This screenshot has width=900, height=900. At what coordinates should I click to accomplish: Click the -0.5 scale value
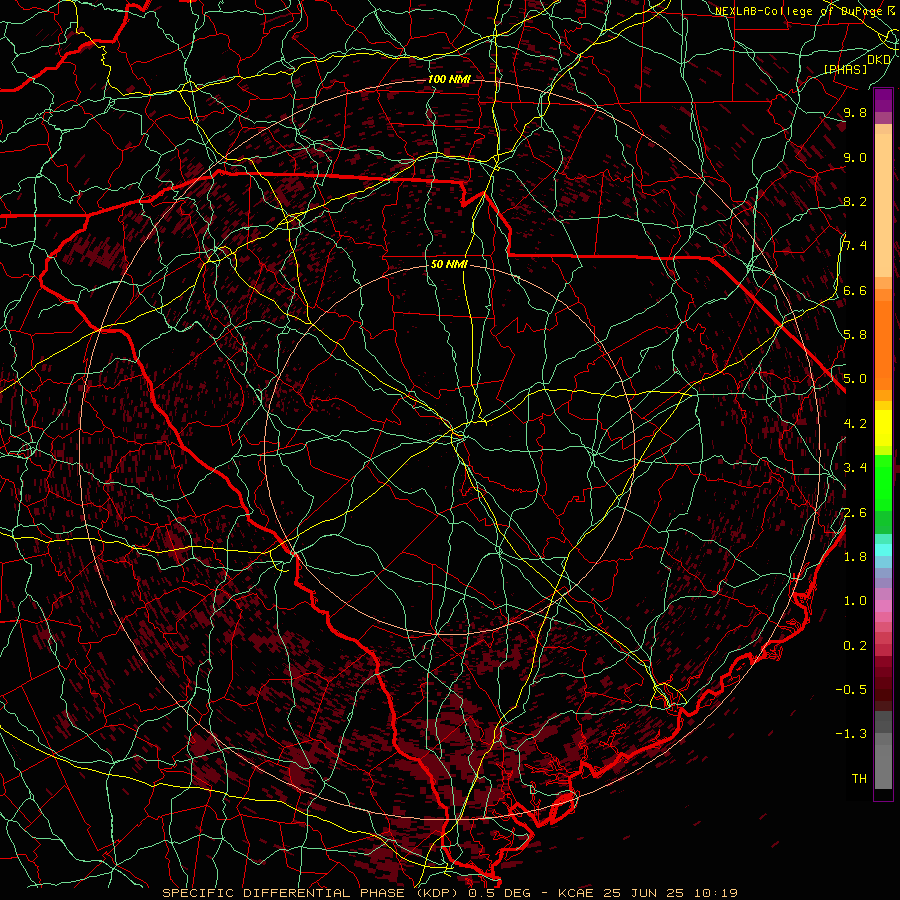click(851, 690)
